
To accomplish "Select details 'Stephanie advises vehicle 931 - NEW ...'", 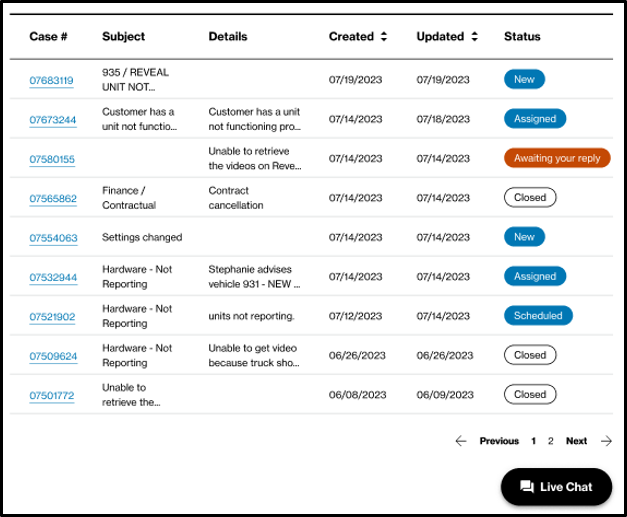I will pyautogui.click(x=254, y=277).
